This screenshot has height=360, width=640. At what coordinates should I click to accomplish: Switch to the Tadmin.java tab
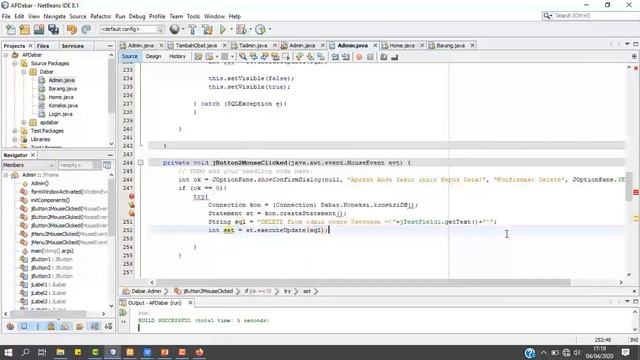pos(253,45)
